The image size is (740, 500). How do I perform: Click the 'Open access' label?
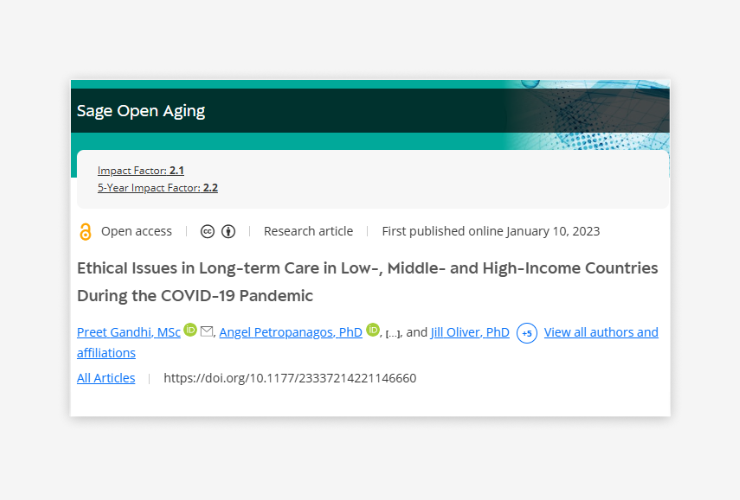tap(136, 231)
